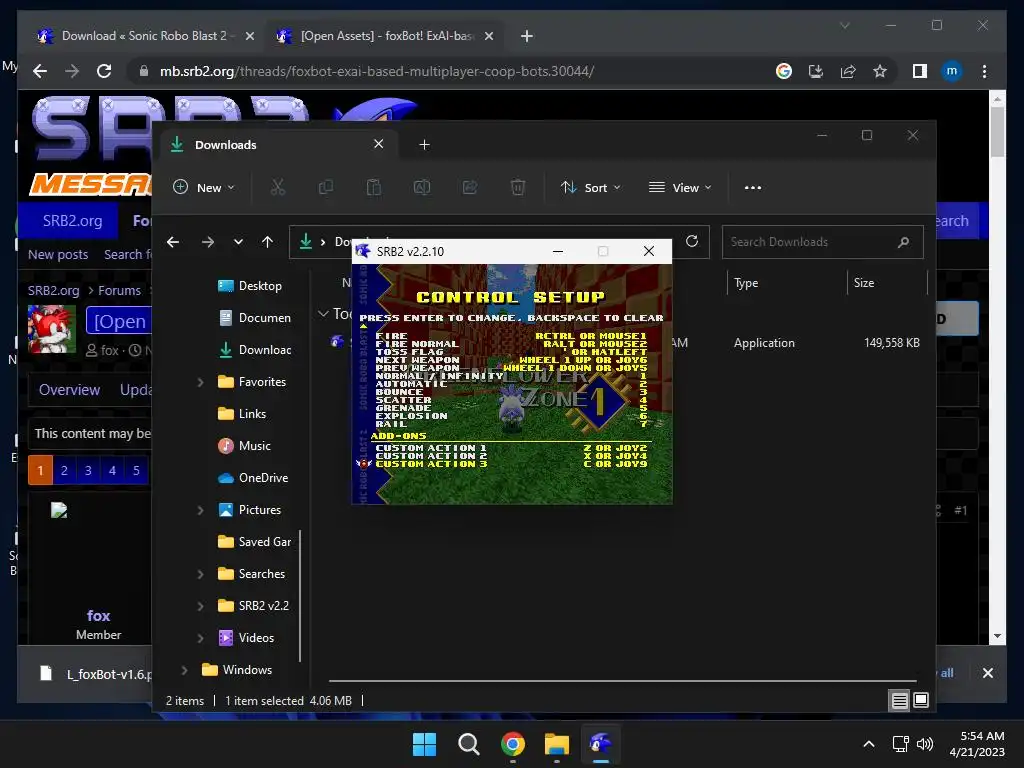Image resolution: width=1024 pixels, height=768 pixels.
Task: Go to page 2 of the thread
Action: tap(64, 470)
